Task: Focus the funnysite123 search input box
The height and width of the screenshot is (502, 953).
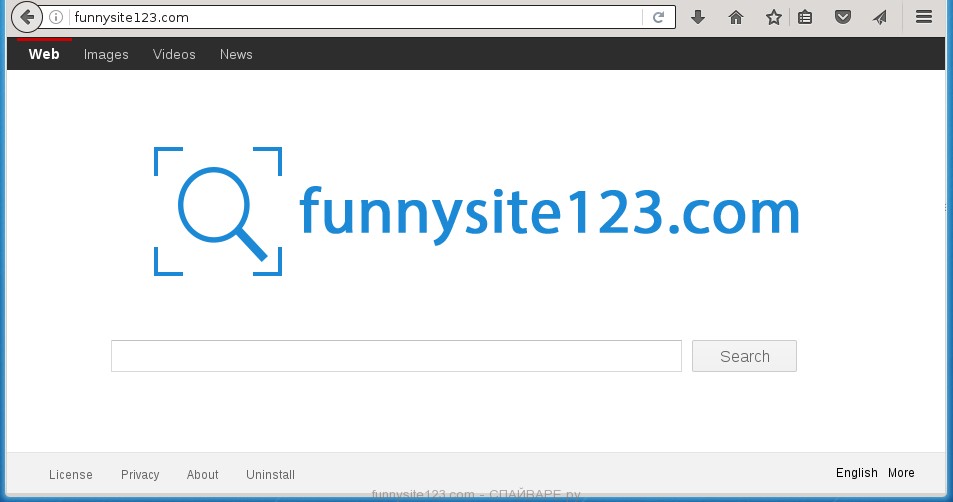Action: coord(396,356)
